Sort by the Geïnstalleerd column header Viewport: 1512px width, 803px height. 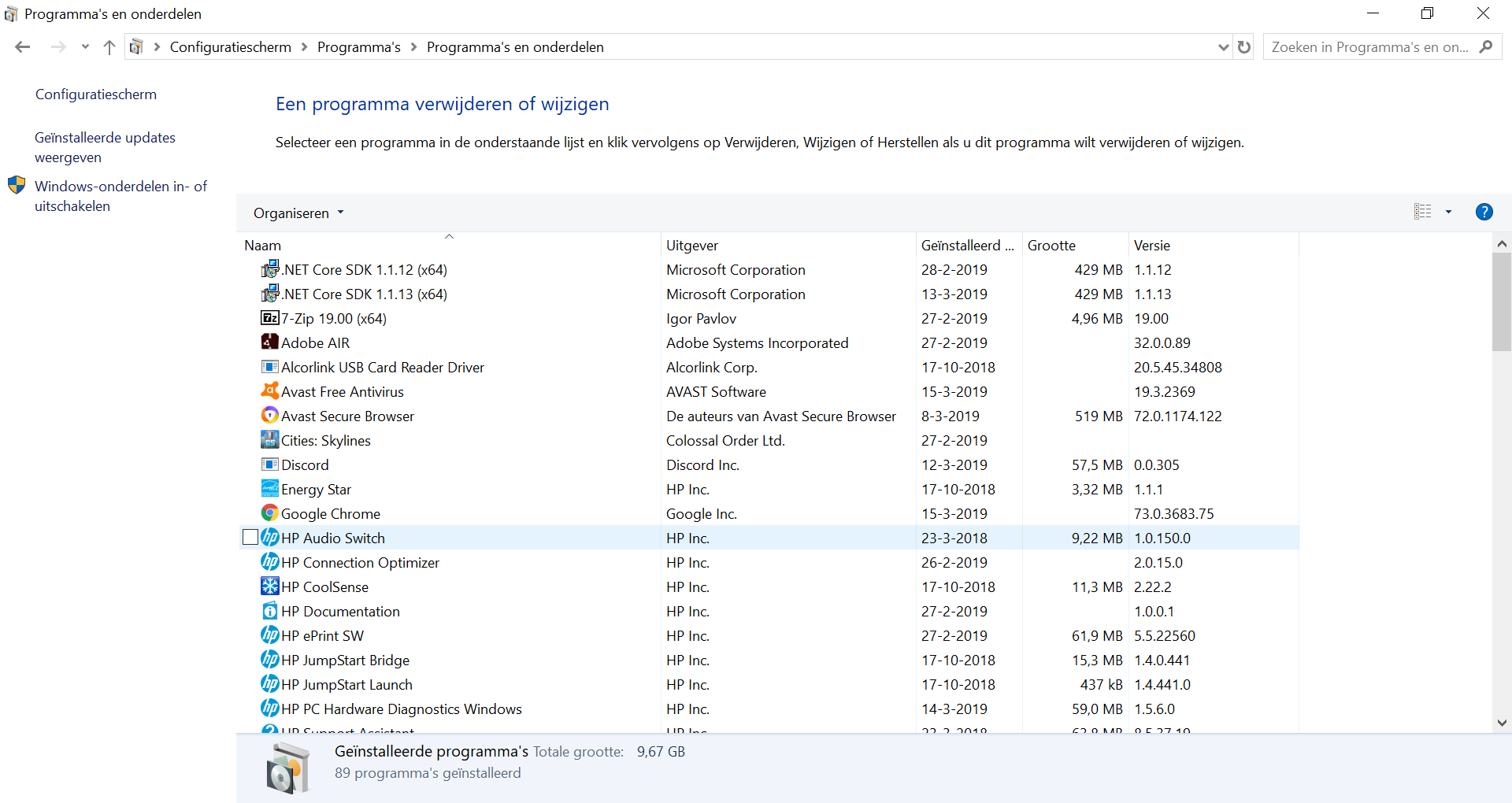coord(969,245)
